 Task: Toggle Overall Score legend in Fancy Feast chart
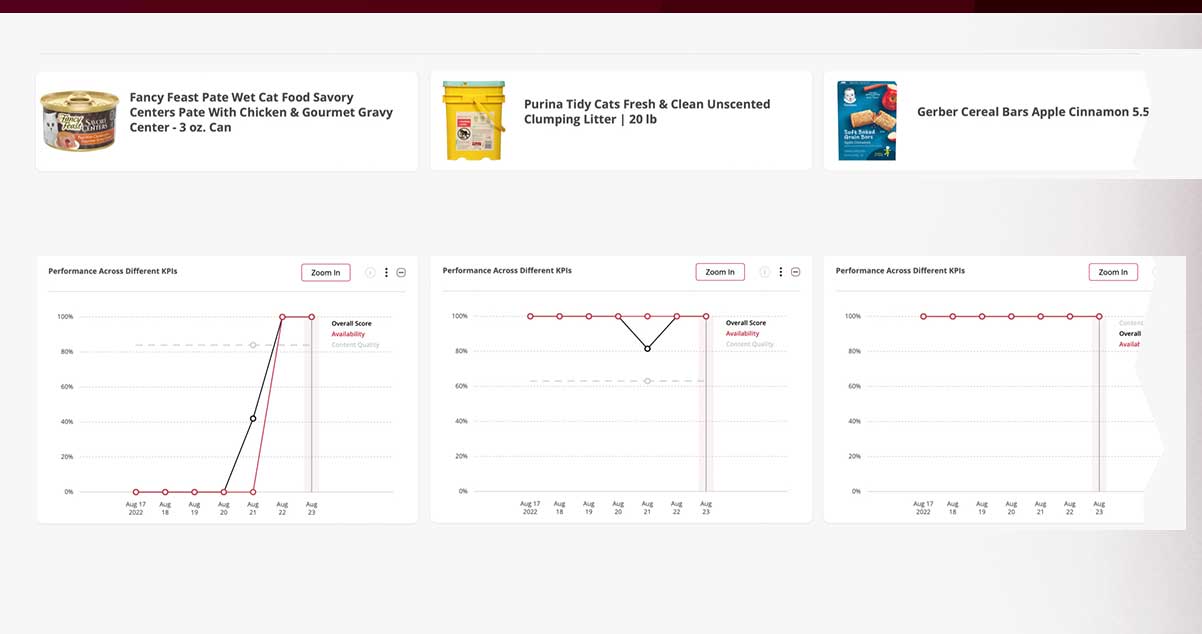click(x=352, y=324)
